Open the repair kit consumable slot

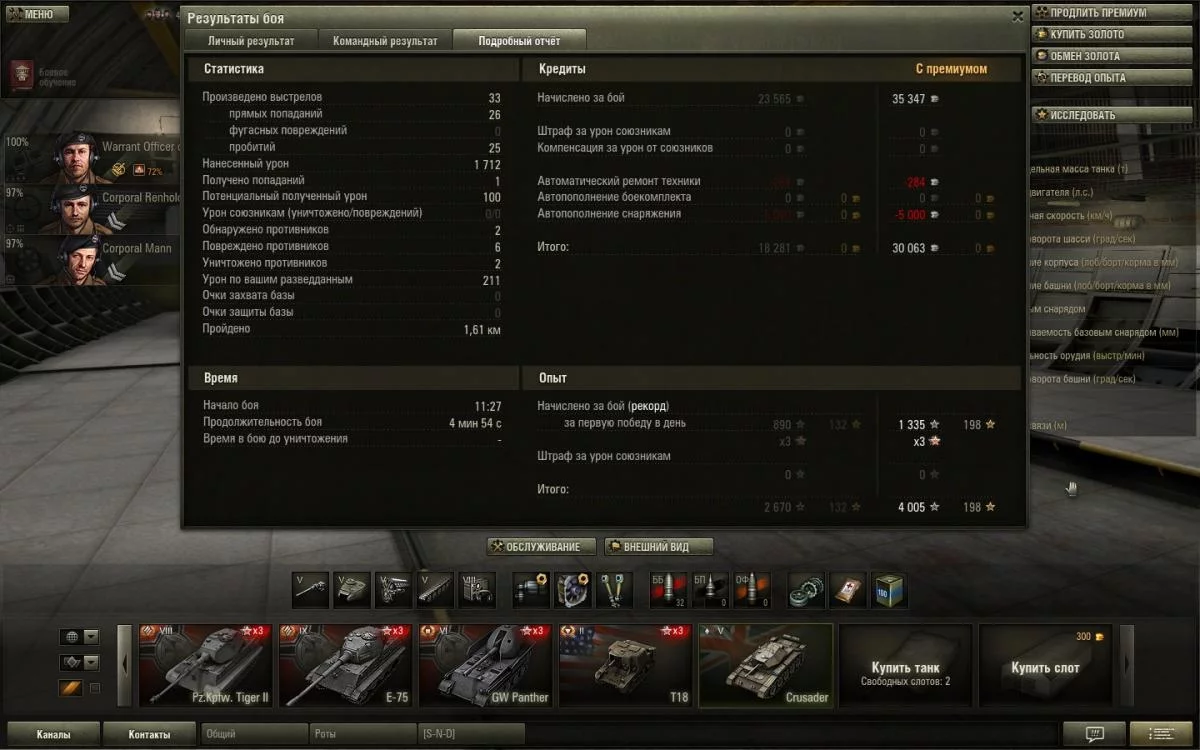(806, 590)
